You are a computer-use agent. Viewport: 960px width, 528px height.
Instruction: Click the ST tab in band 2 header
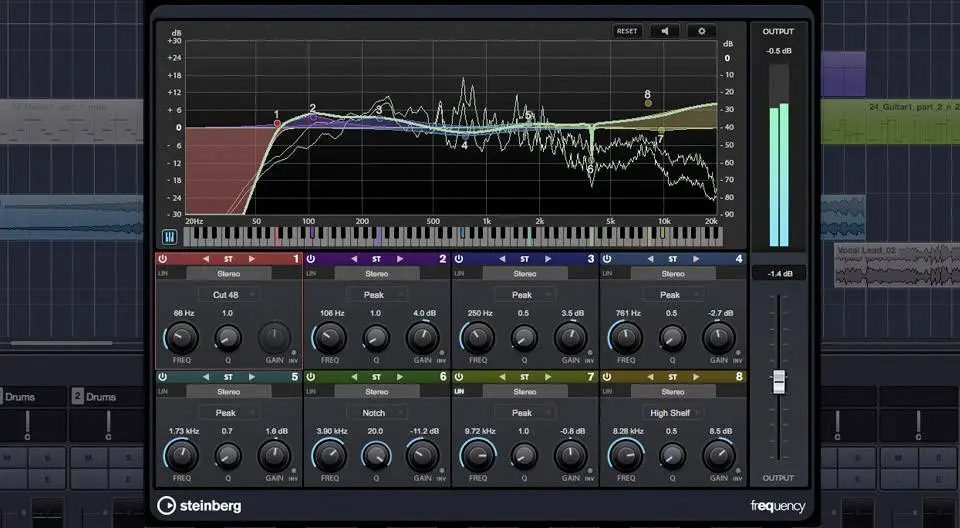click(377, 259)
